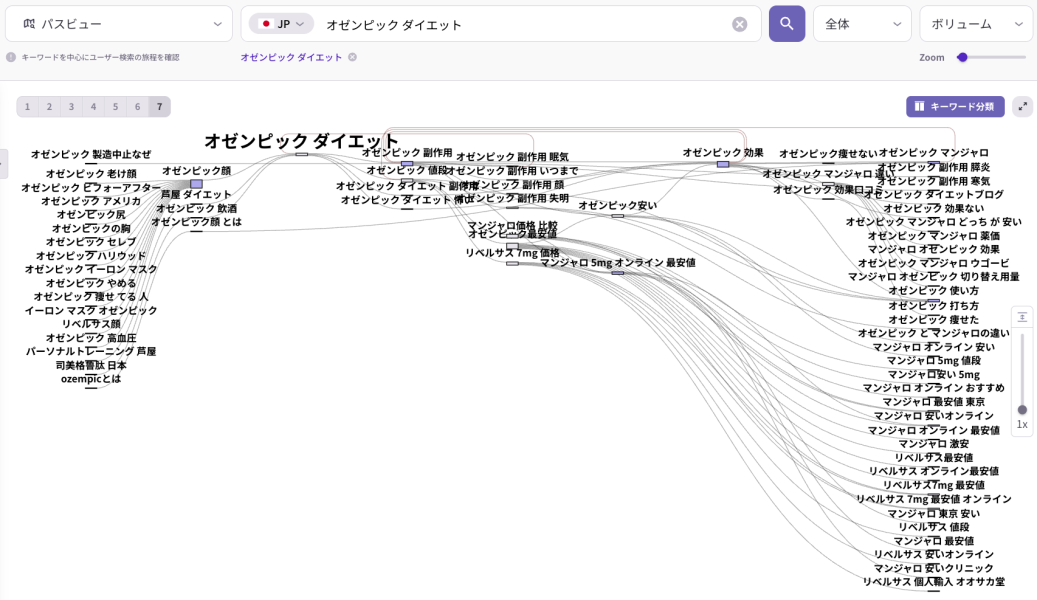Switch to page tab 4
This screenshot has width=1037, height=600.
pyautogui.click(x=93, y=105)
